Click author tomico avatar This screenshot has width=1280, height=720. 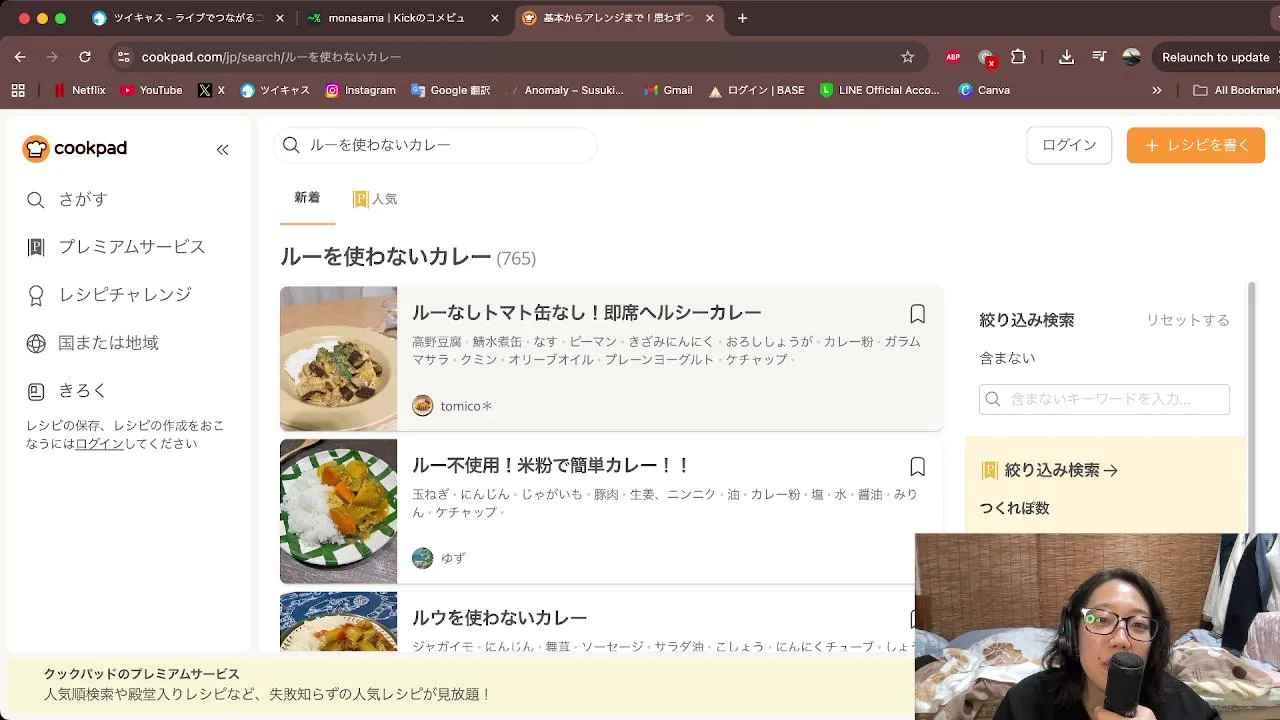[423, 406]
